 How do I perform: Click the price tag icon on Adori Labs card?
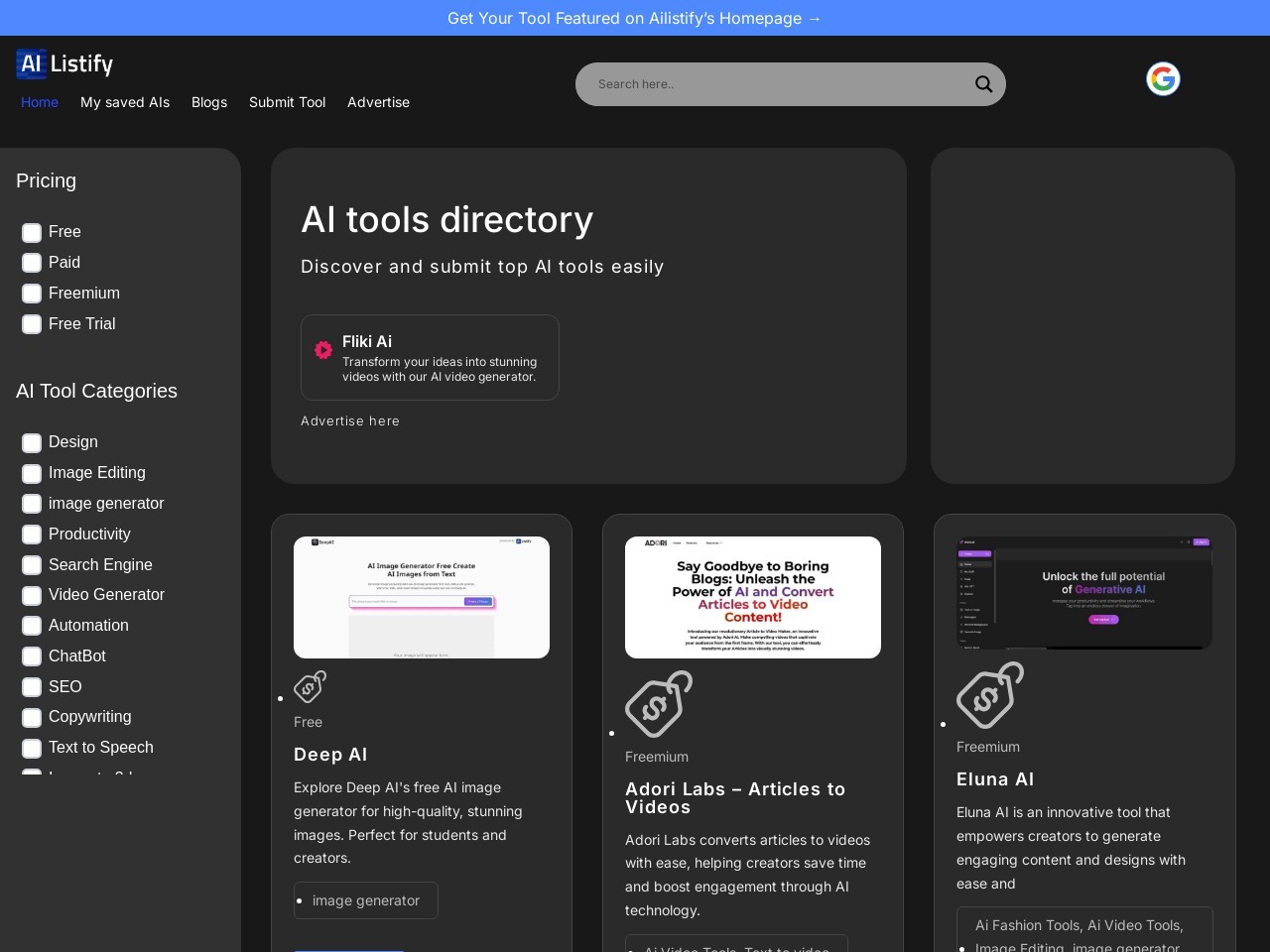(659, 704)
